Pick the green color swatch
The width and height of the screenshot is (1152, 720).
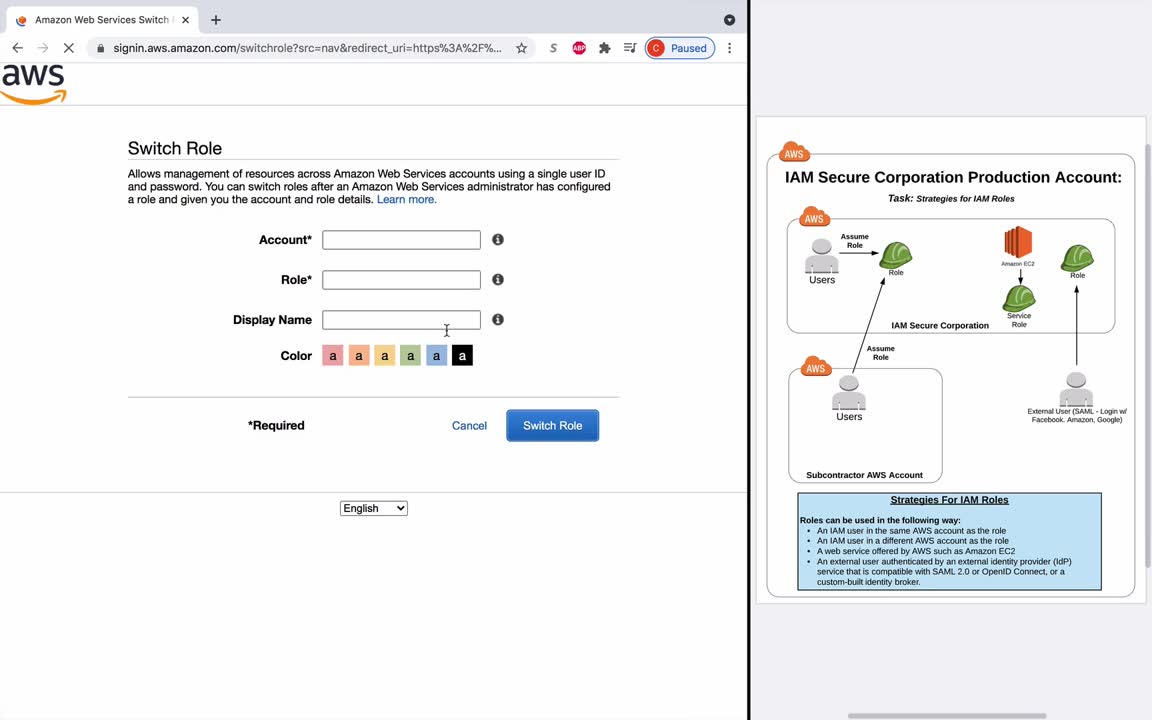point(411,356)
